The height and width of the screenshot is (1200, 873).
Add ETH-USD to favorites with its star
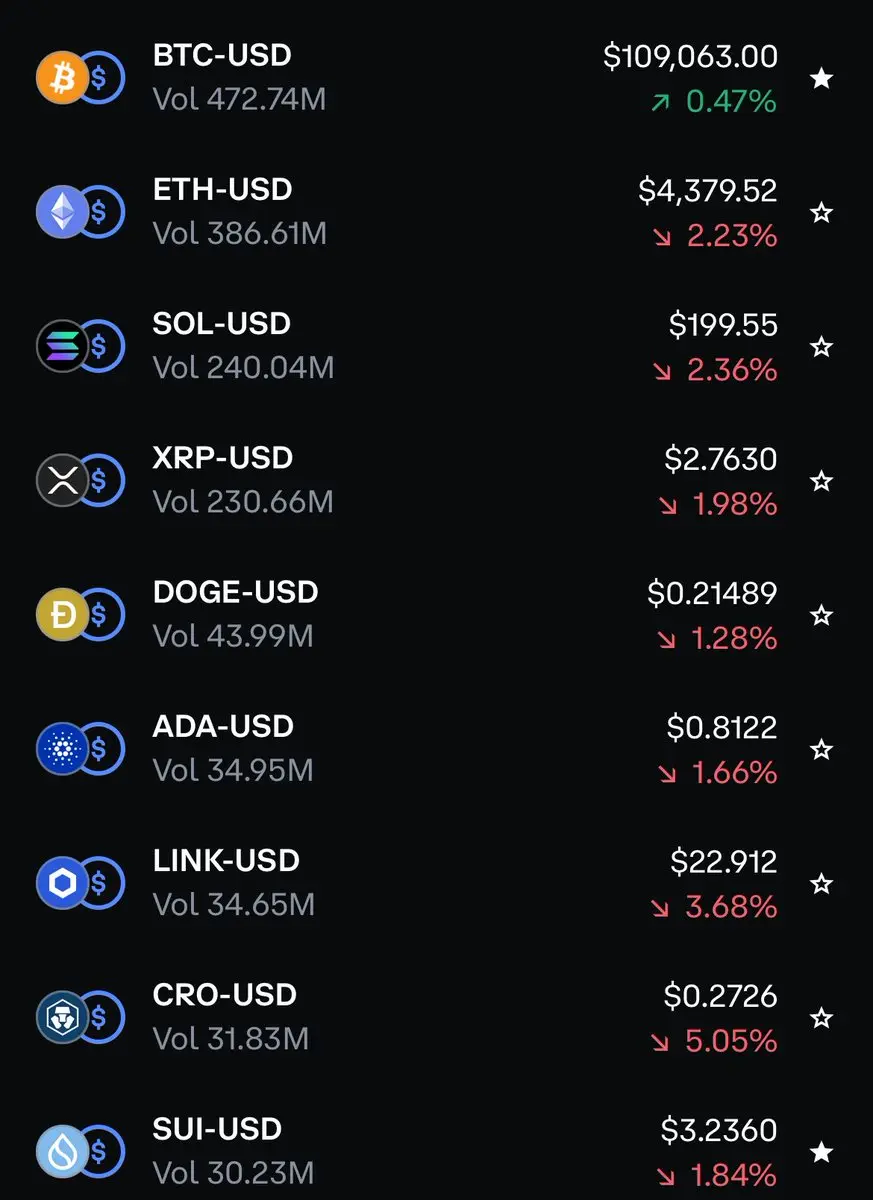pos(821,212)
